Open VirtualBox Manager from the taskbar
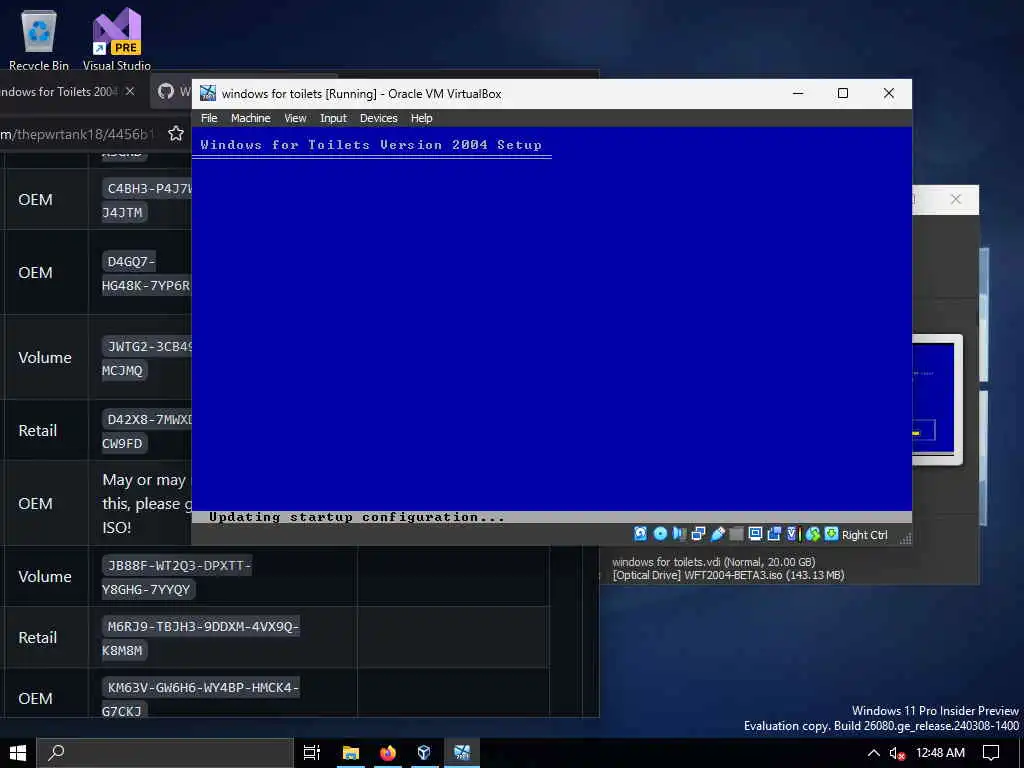Image resolution: width=1024 pixels, height=768 pixels. [424, 753]
